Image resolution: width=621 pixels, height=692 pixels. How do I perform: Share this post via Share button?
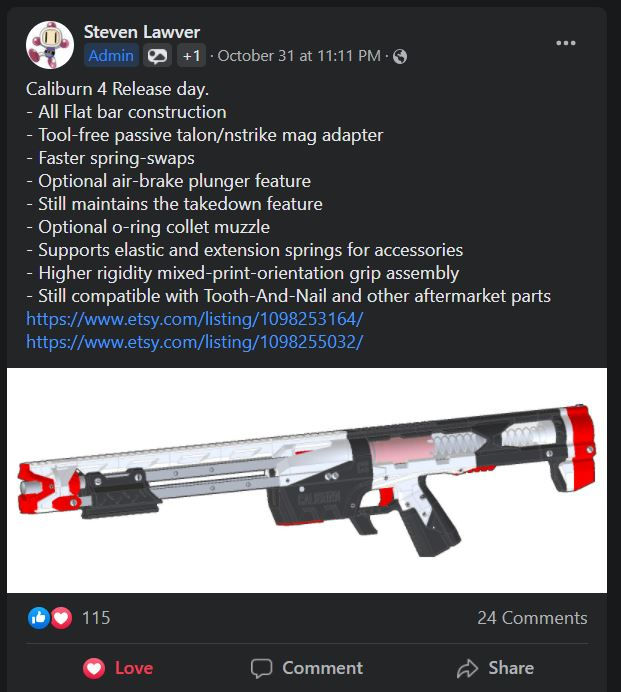click(x=495, y=668)
